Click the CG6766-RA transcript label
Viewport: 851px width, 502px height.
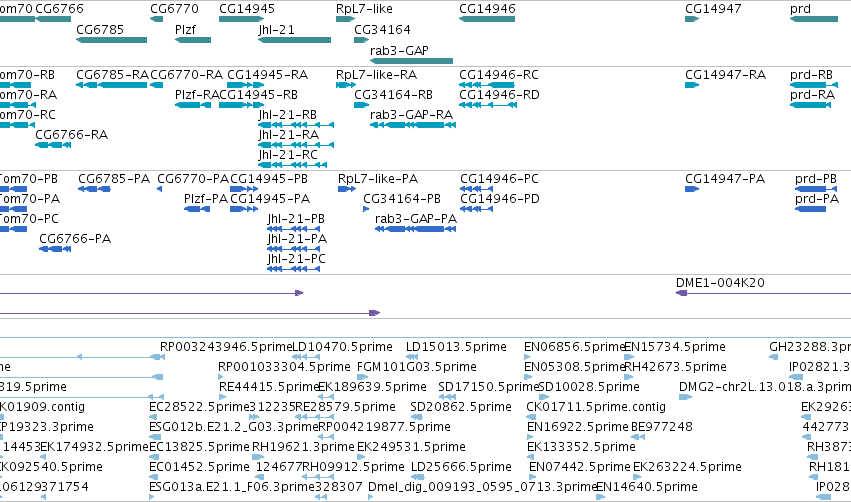tap(72, 135)
